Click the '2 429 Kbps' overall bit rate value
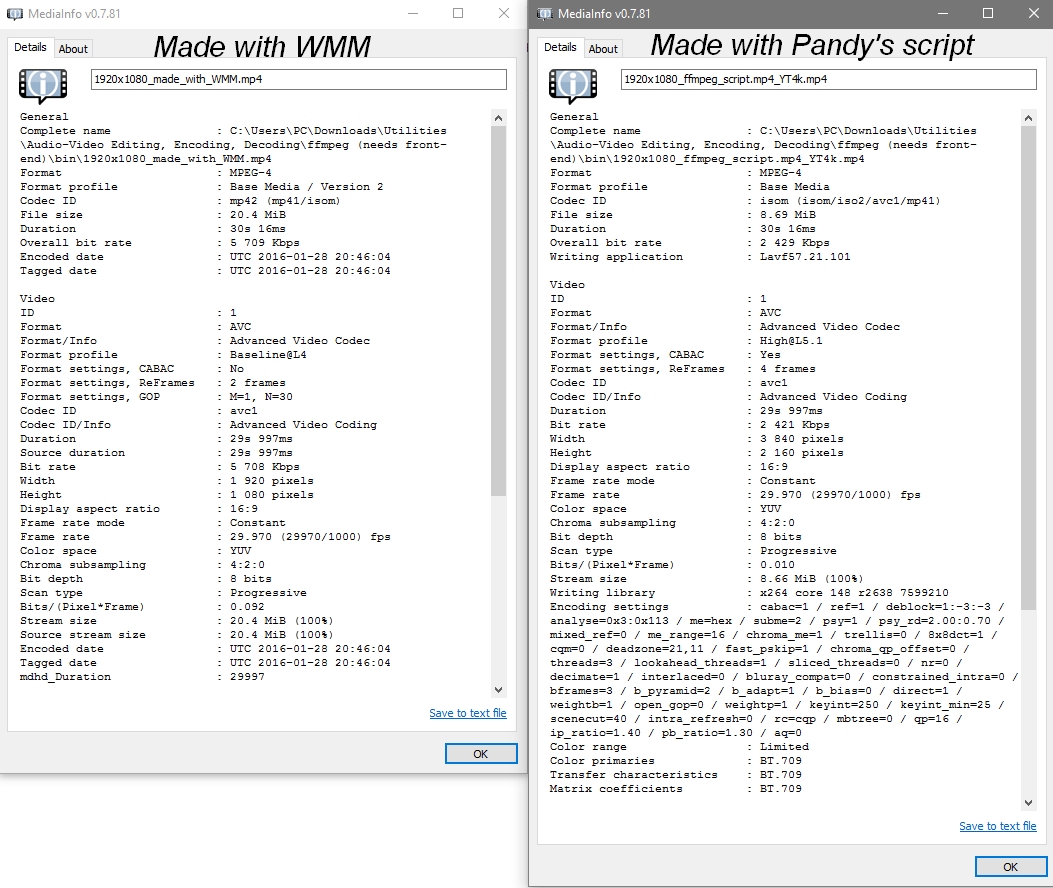The height and width of the screenshot is (888, 1053). pyautogui.click(x=794, y=242)
